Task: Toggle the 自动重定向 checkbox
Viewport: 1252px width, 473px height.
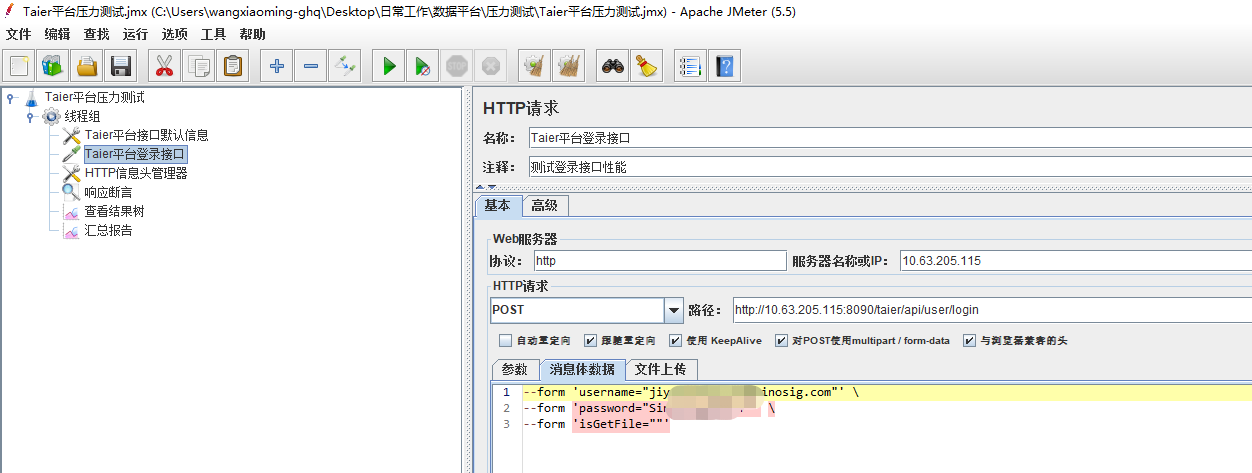Action: [505, 341]
